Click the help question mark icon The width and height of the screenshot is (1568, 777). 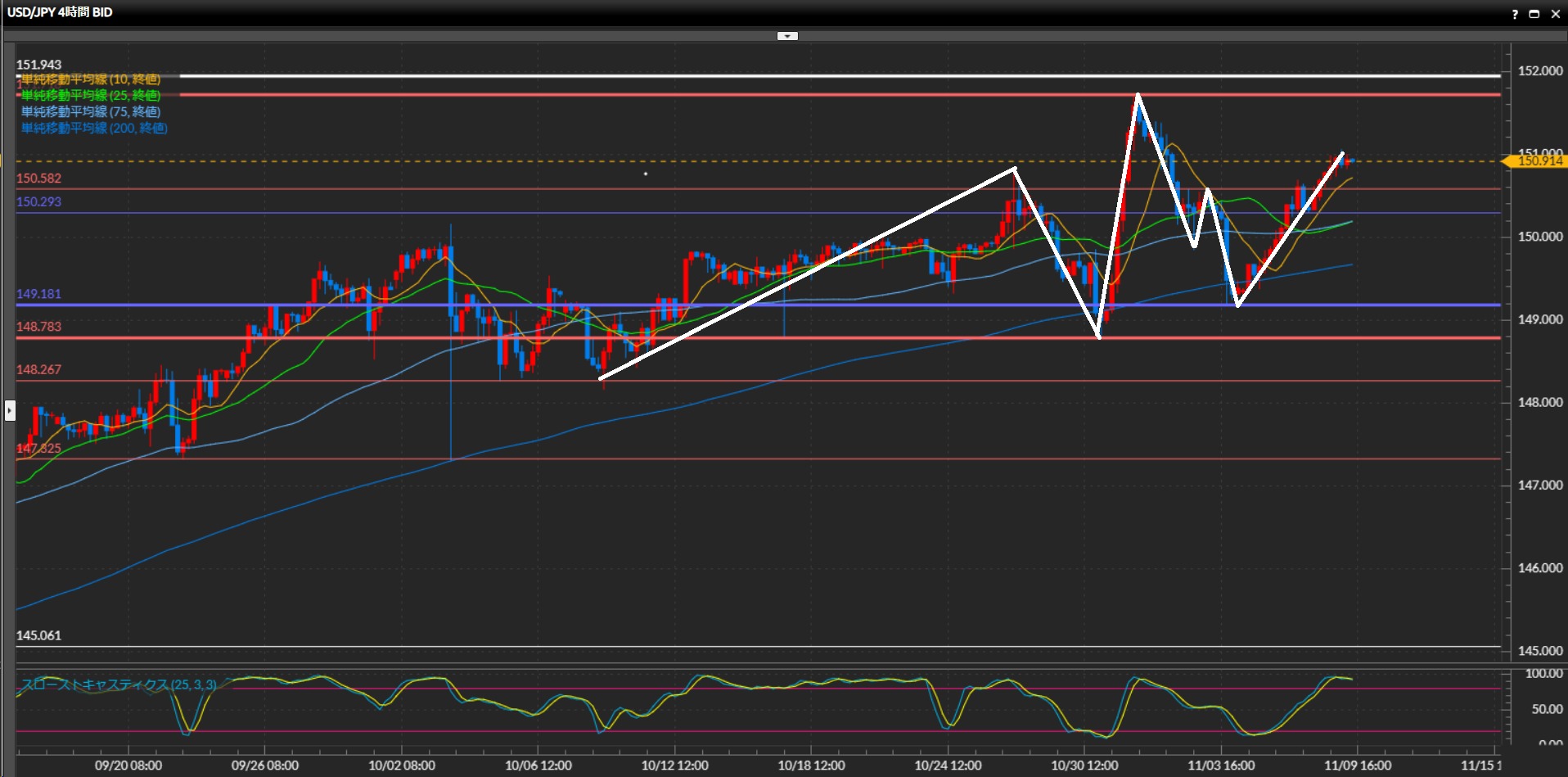coord(1515,14)
